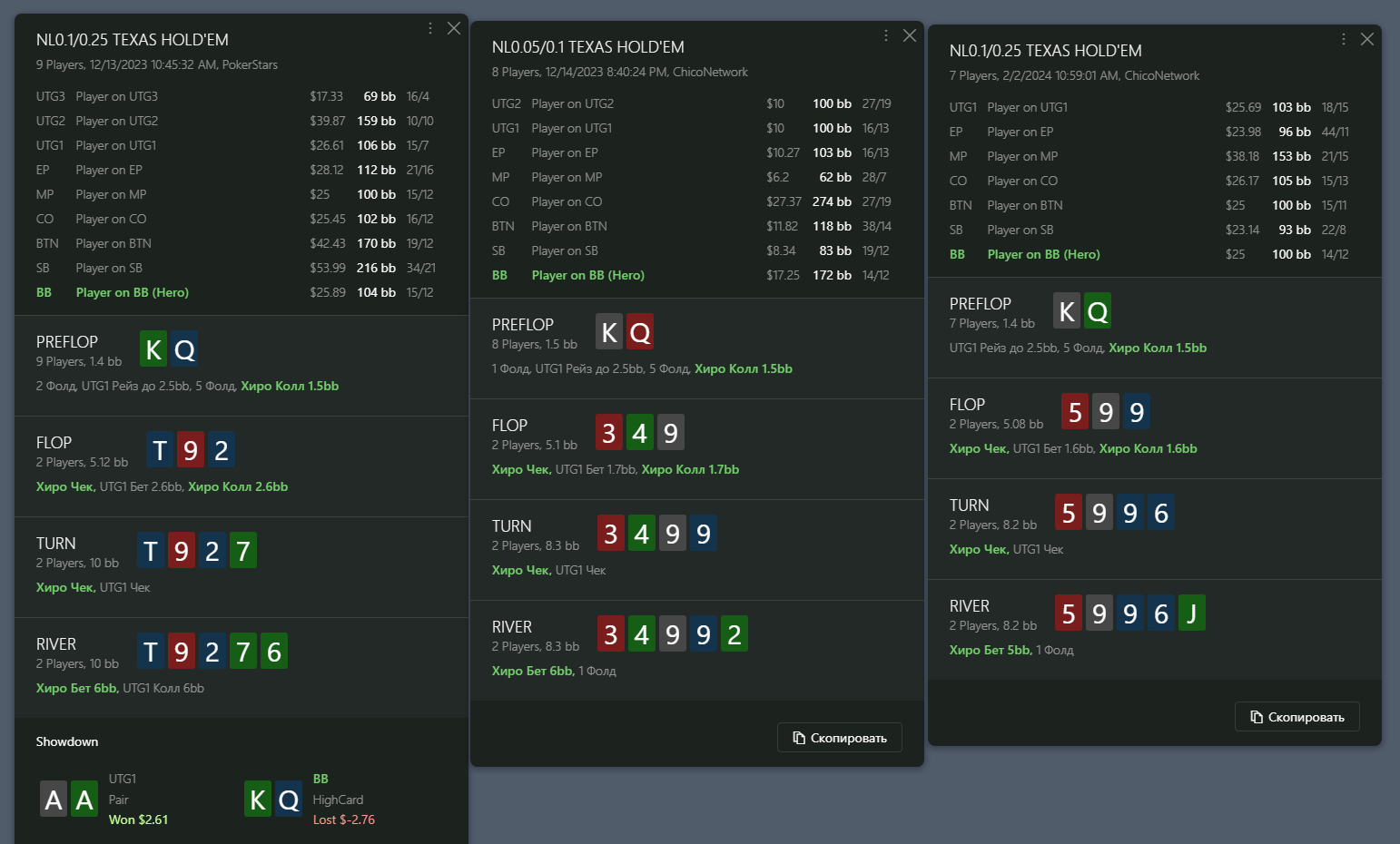The image size is (1400, 844).
Task: Click the Pair label under UTG1 in showdown
Action: 119,800
